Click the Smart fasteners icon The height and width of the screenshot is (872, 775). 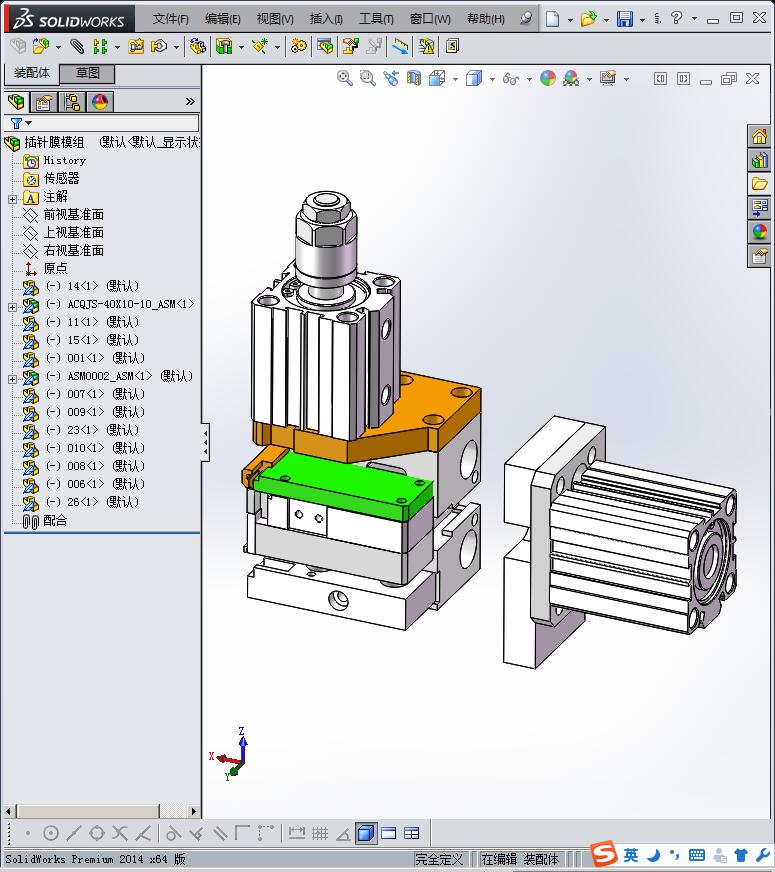pyautogui.click(x=136, y=46)
